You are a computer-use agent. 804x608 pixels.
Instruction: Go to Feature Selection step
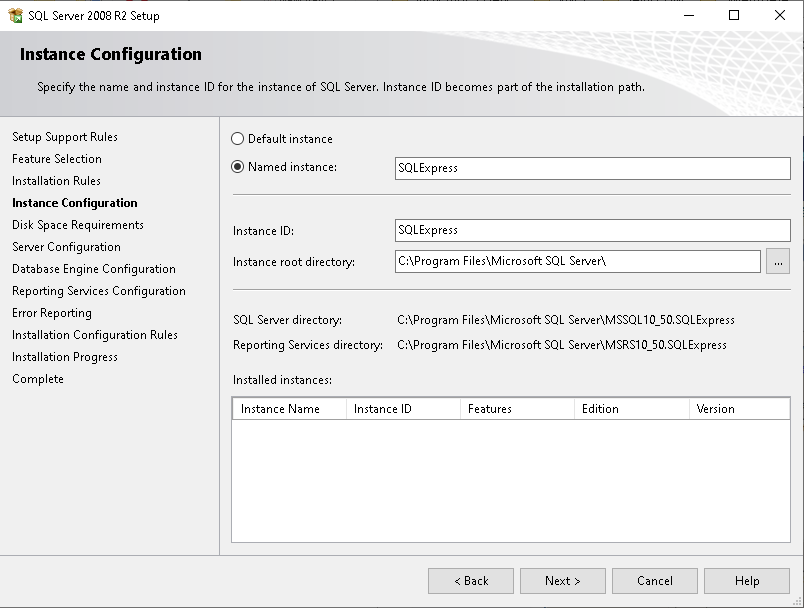57,159
